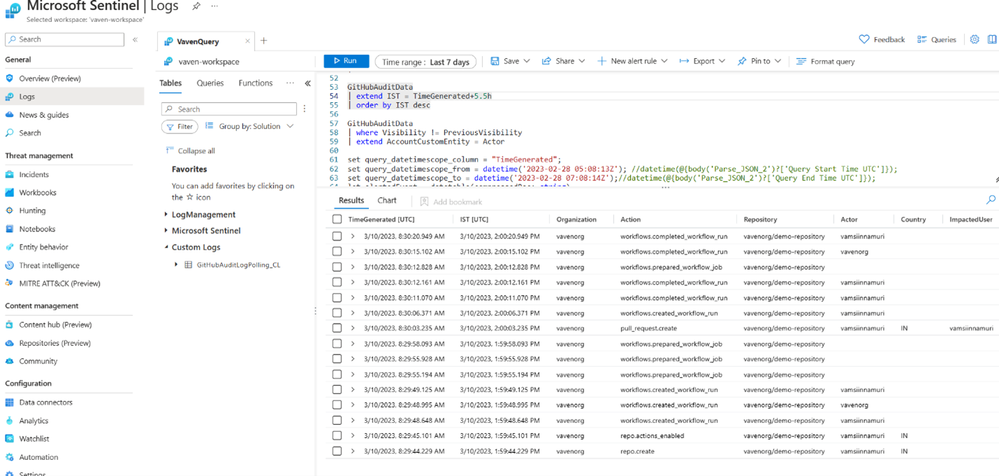Change the Time range: Last 7 days

426,62
